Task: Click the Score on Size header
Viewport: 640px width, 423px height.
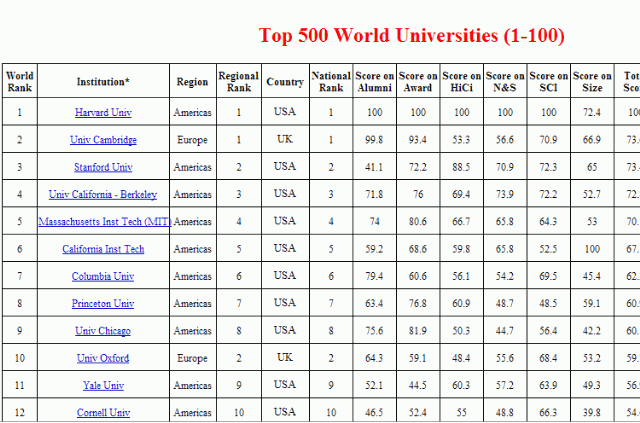Action: coord(592,81)
